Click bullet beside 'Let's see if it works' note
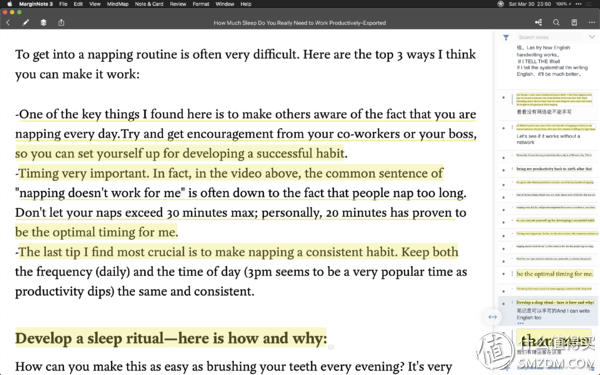The width and height of the screenshot is (600, 375). pyautogui.click(x=503, y=128)
